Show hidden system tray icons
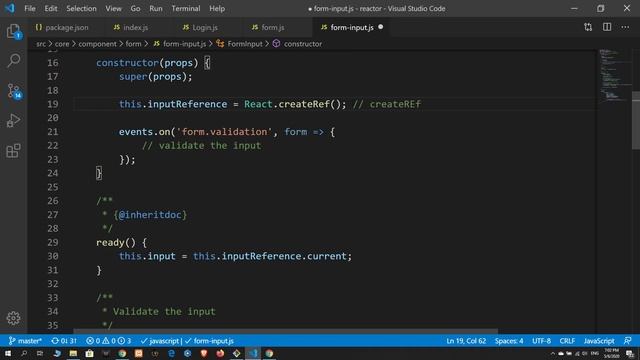The height and width of the screenshot is (360, 640). click(553, 353)
